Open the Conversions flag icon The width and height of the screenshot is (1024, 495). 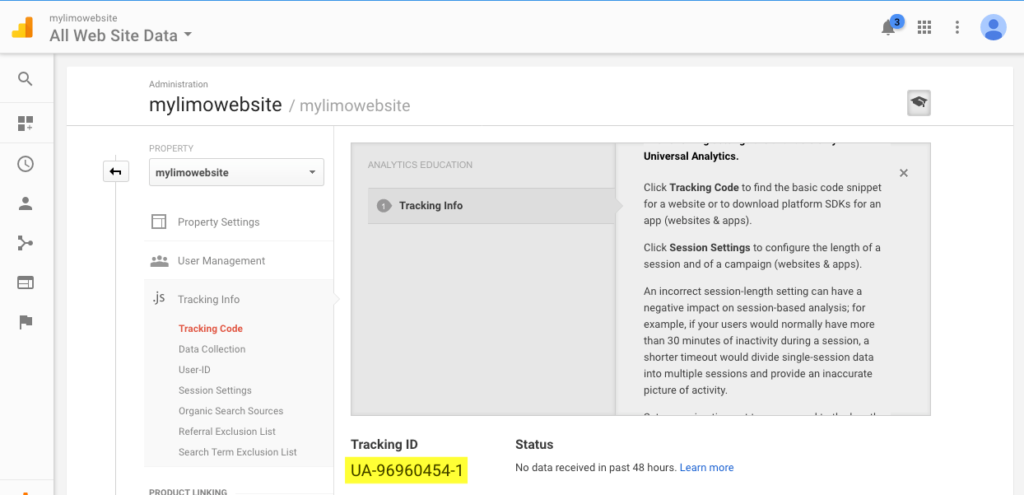tap(25, 322)
